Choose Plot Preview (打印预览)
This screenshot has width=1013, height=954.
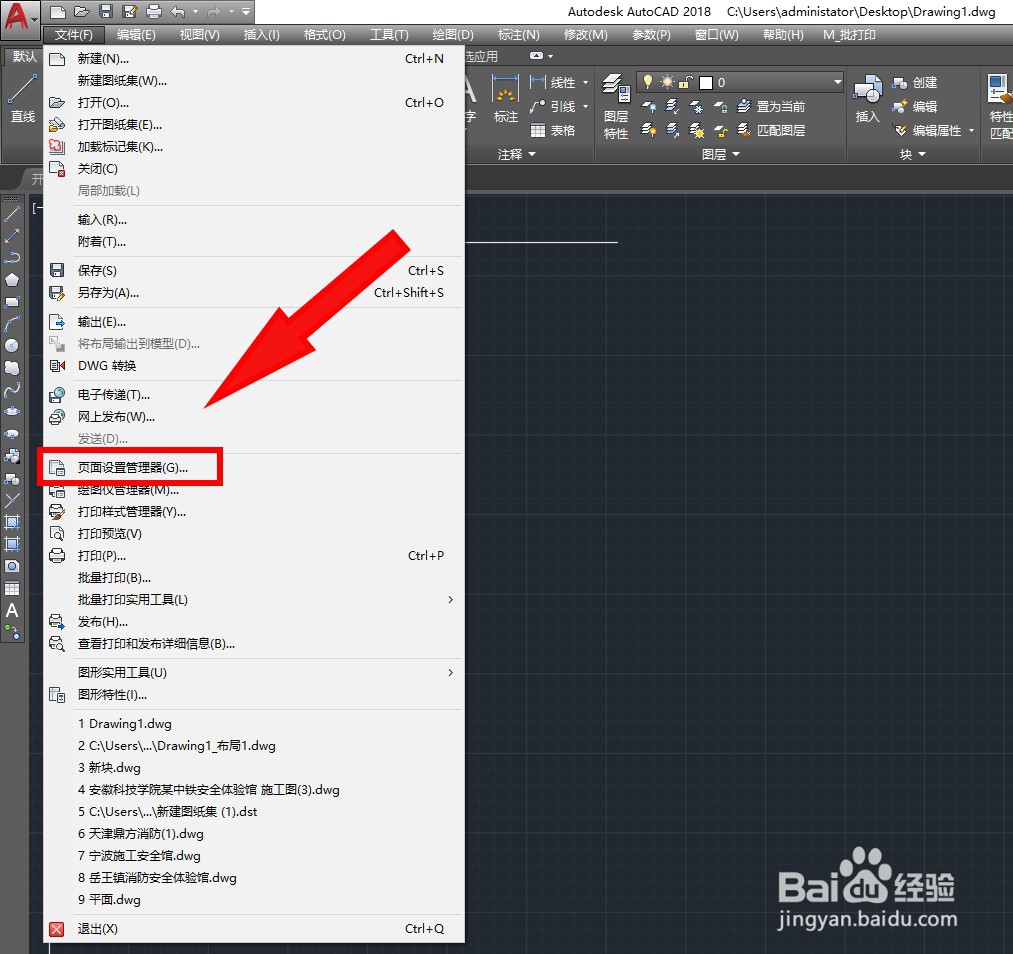tap(254, 534)
